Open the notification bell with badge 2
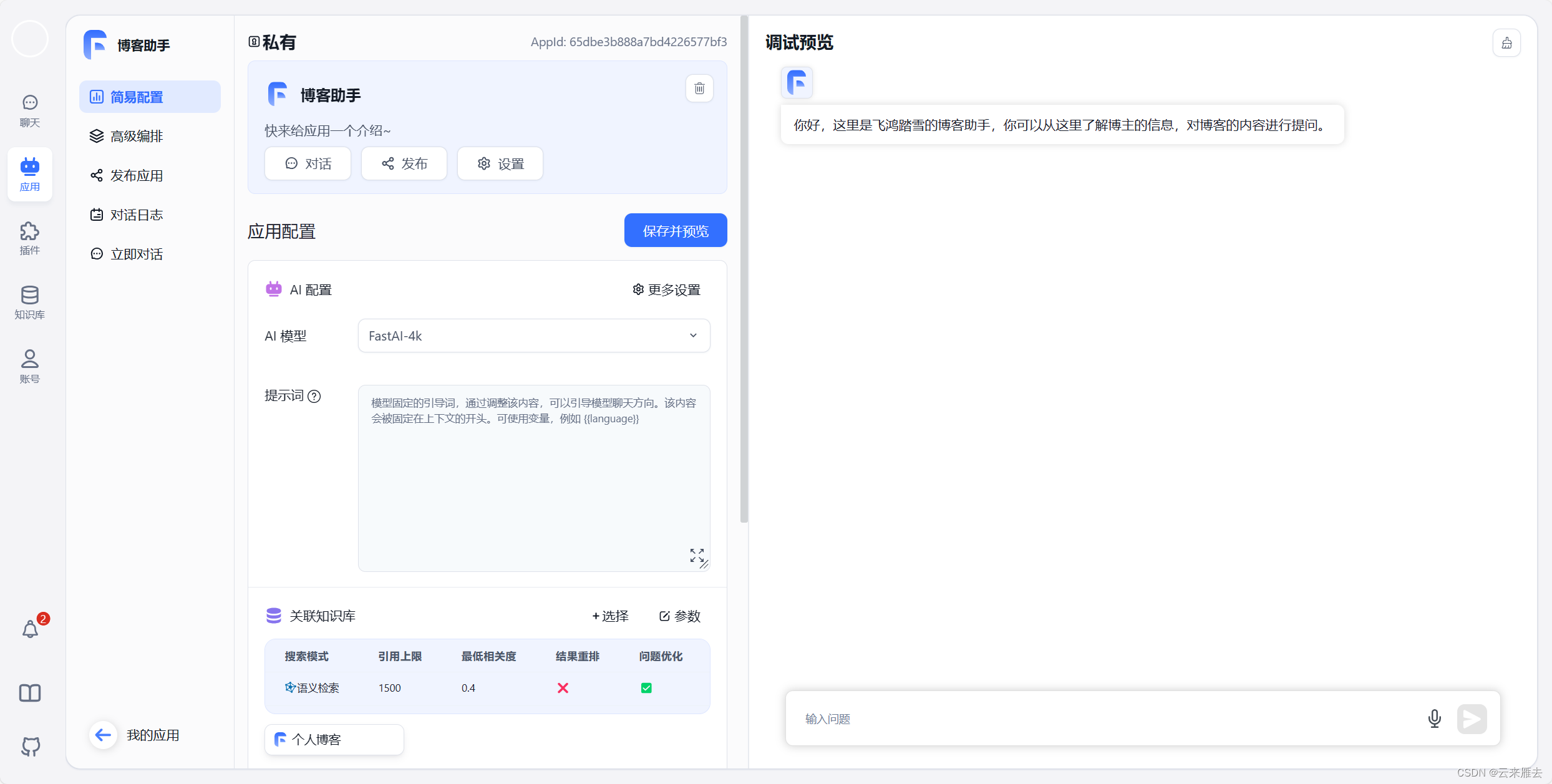Screen dimensions: 1552x784 coord(29,629)
